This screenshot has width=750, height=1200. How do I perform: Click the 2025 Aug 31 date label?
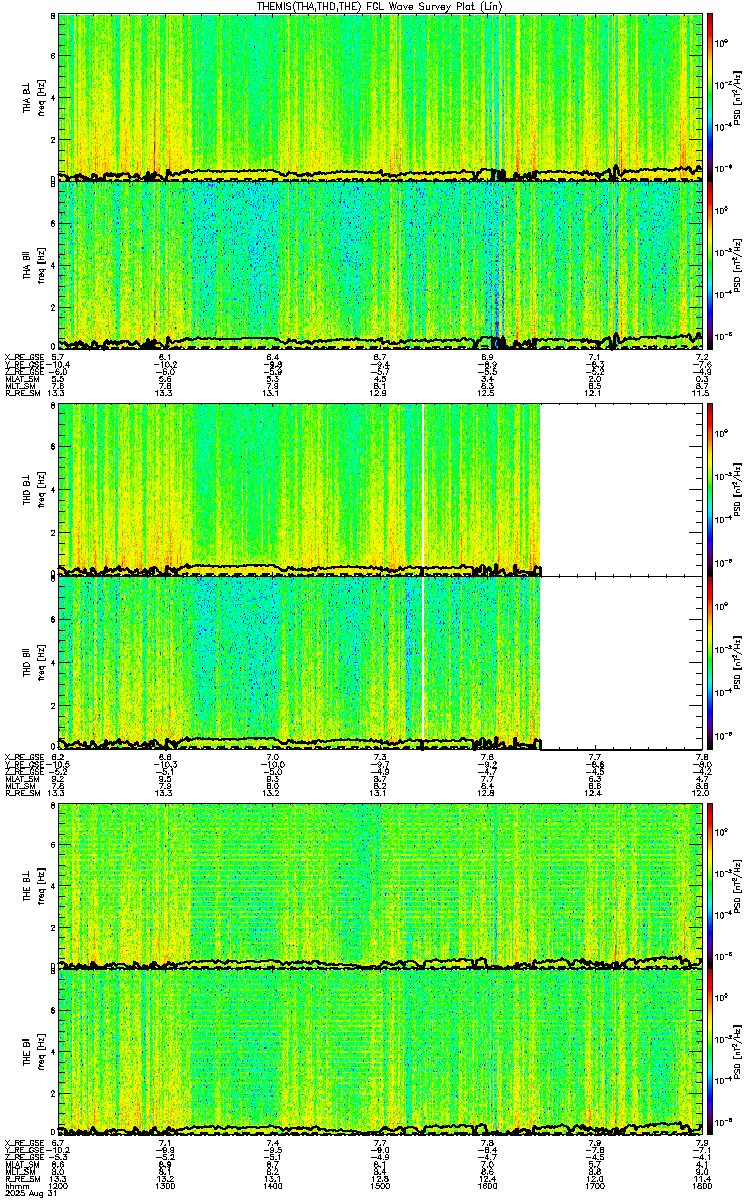[x=27, y=1192]
